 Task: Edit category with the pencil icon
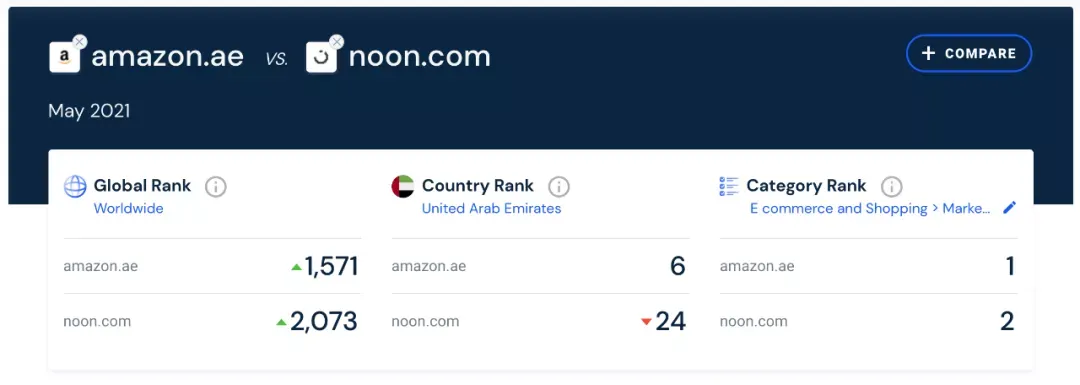pos(1009,208)
